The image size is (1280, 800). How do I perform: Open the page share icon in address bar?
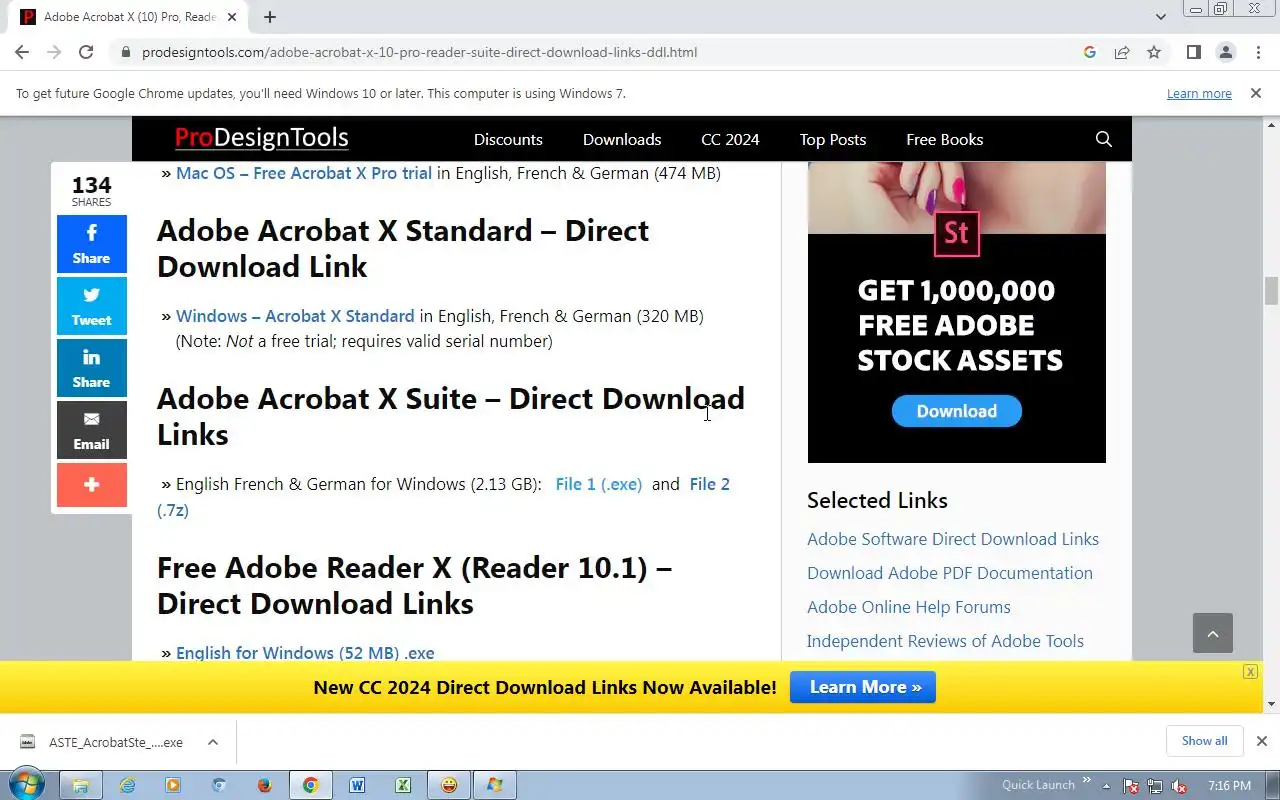(x=1122, y=52)
